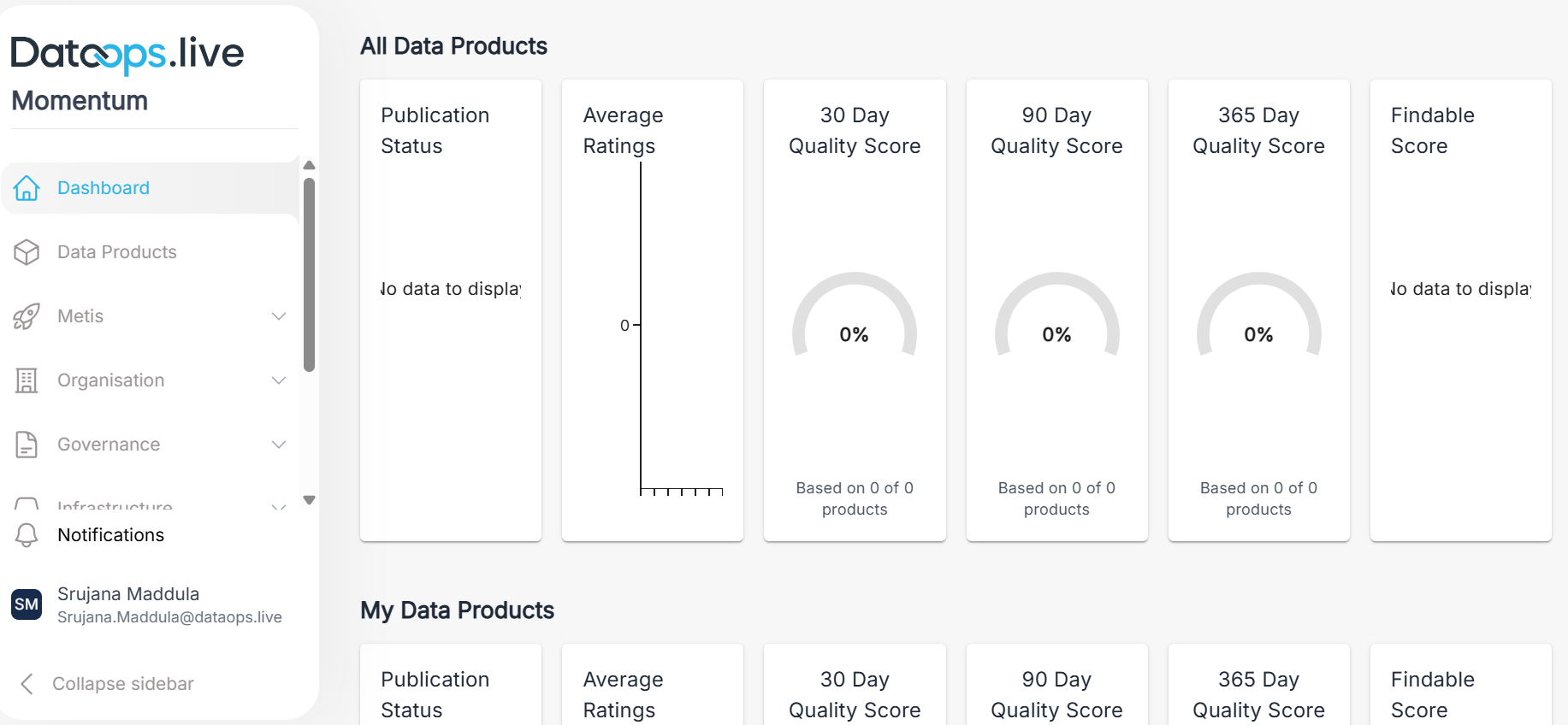Click the Dataops.live logo
Image resolution: width=1568 pixels, height=725 pixels.
[x=127, y=53]
